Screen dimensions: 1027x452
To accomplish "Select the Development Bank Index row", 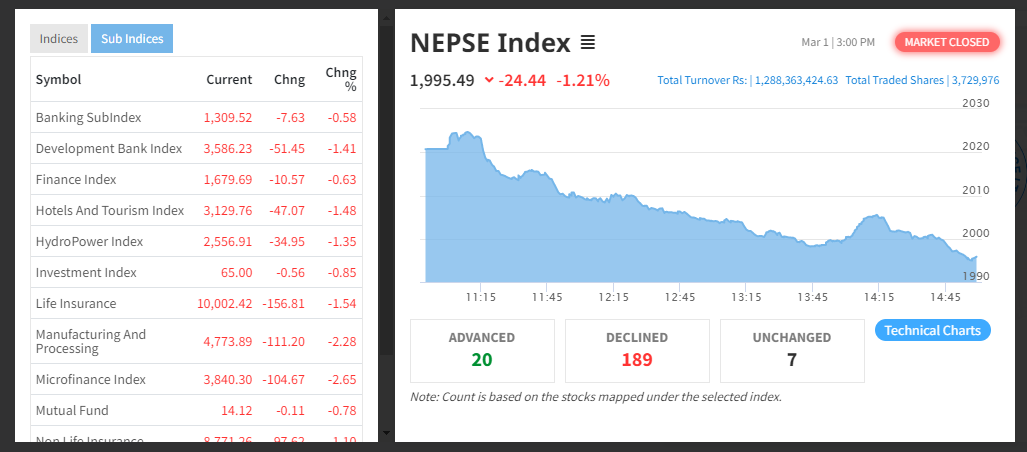I will pyautogui.click(x=108, y=149).
